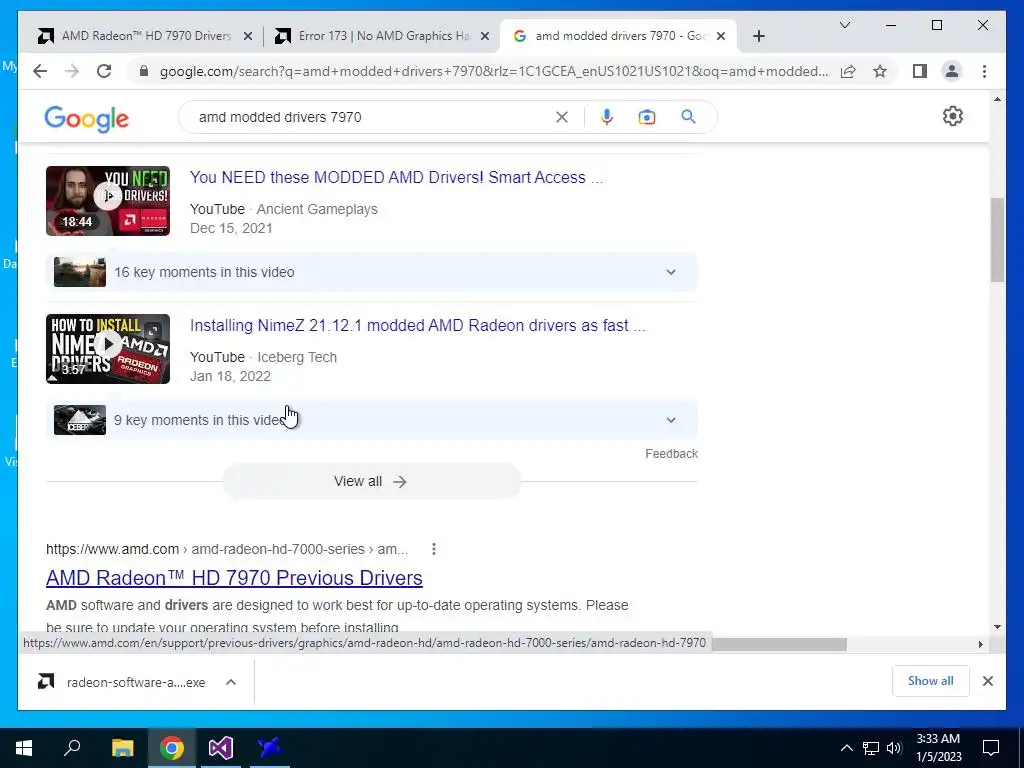Open File Explorer from taskbar
1024x768 pixels.
point(122,748)
